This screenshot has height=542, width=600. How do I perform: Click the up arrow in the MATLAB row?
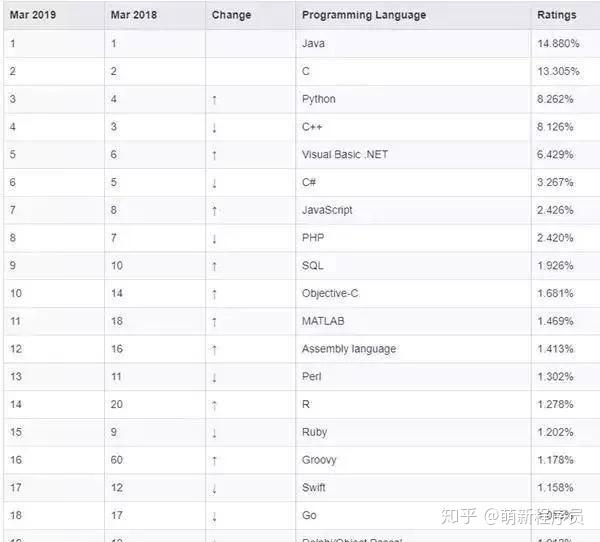(x=214, y=322)
